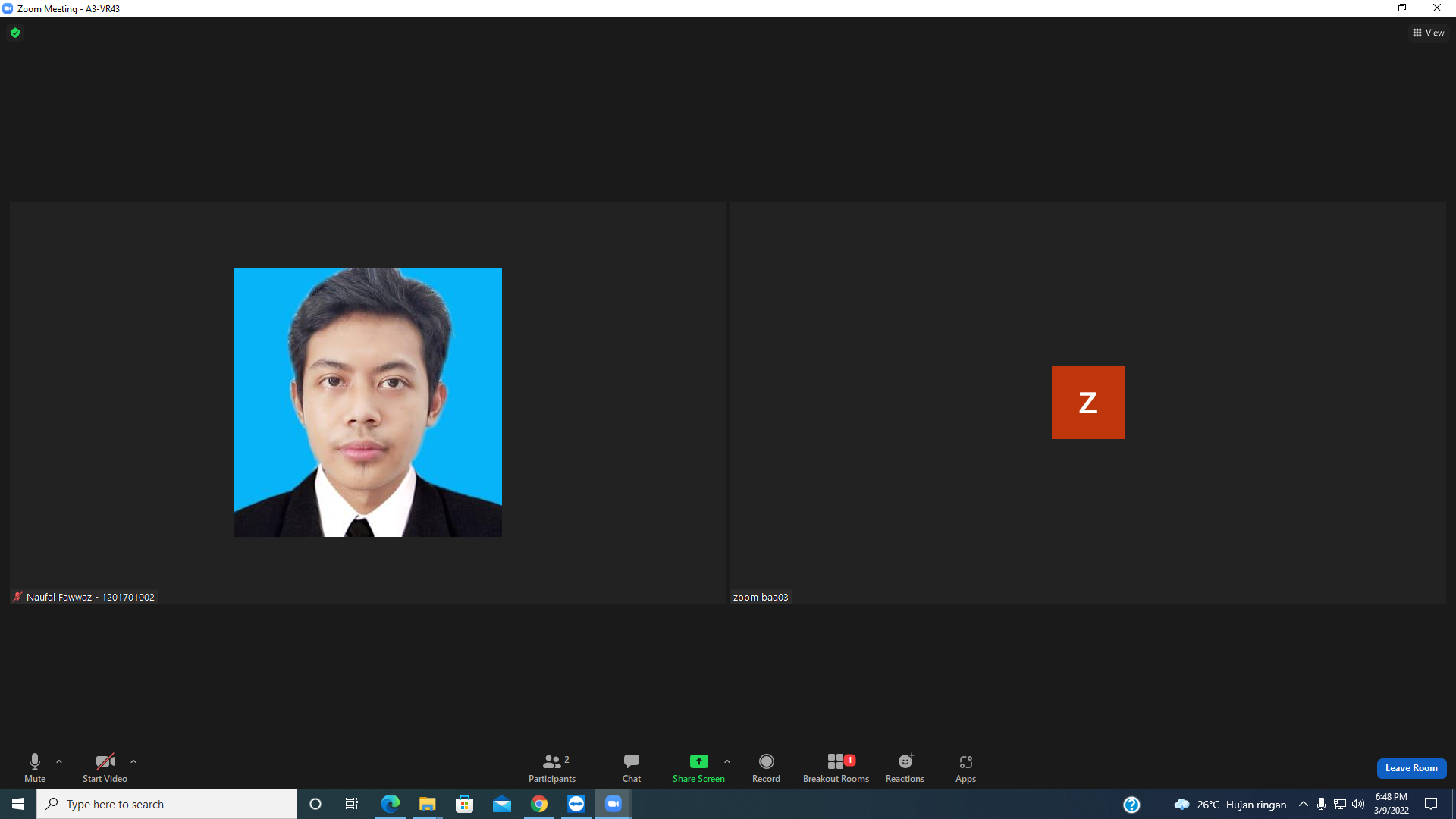
Task: Select Naufal Fawwaz's profile photo
Action: [368, 403]
